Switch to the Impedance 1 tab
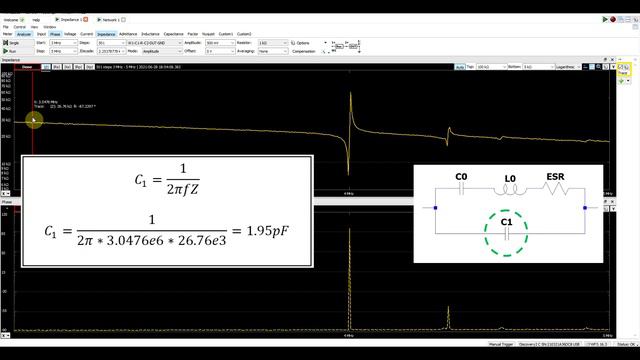 click(71, 20)
